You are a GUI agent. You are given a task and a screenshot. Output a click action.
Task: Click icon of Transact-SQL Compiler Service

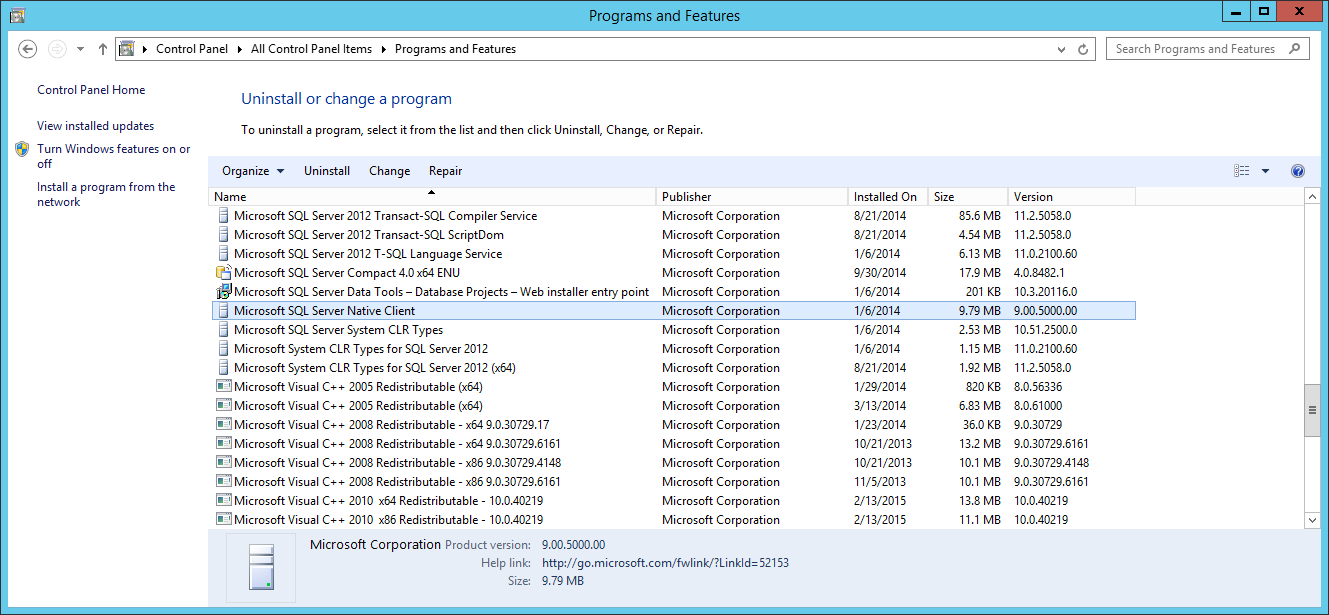(x=224, y=216)
